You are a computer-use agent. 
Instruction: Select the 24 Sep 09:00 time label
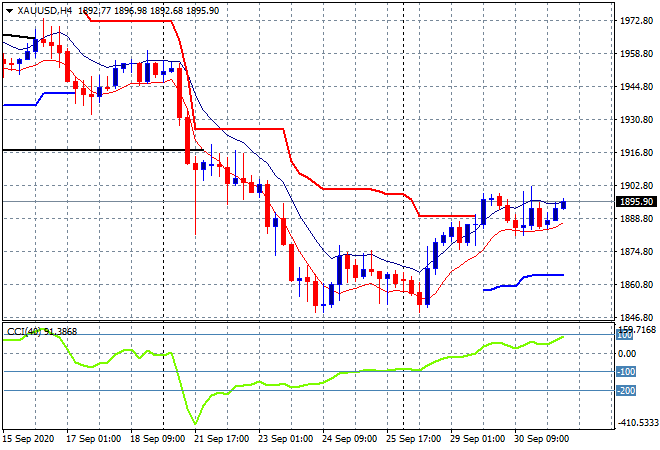[350, 439]
